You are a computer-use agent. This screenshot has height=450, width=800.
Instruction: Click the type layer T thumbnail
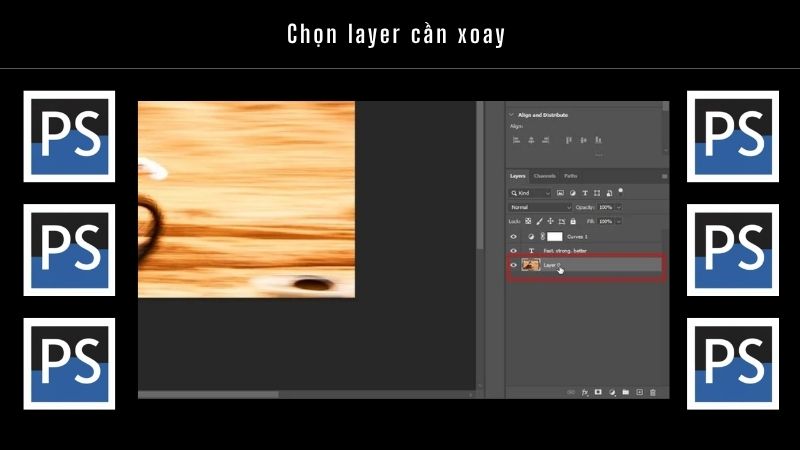click(x=531, y=251)
